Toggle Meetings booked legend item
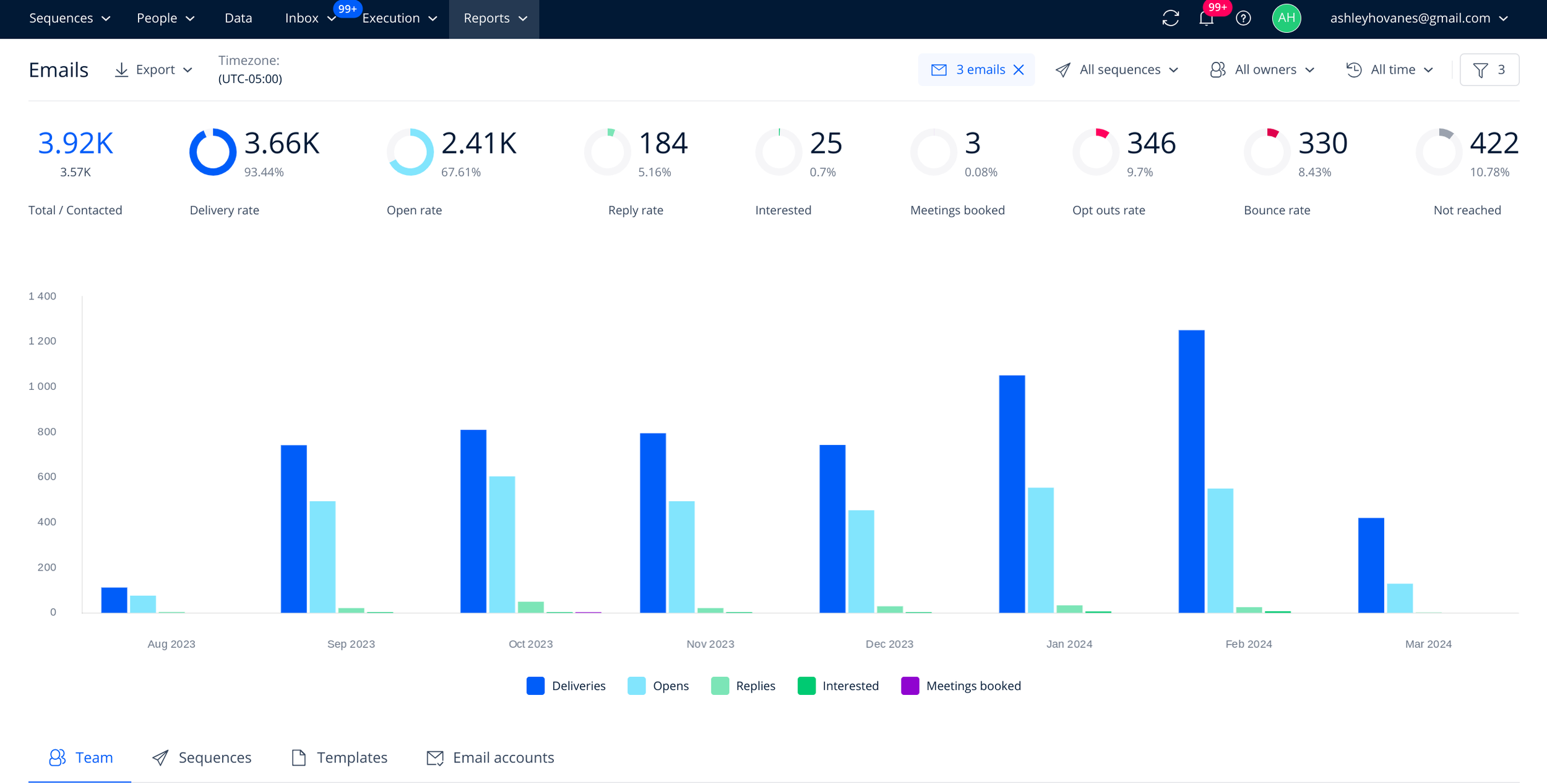The image size is (1547, 784). (961, 686)
